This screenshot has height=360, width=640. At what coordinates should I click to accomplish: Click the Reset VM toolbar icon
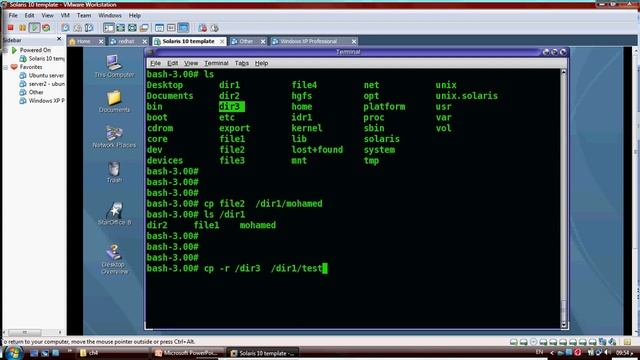pos(46,28)
